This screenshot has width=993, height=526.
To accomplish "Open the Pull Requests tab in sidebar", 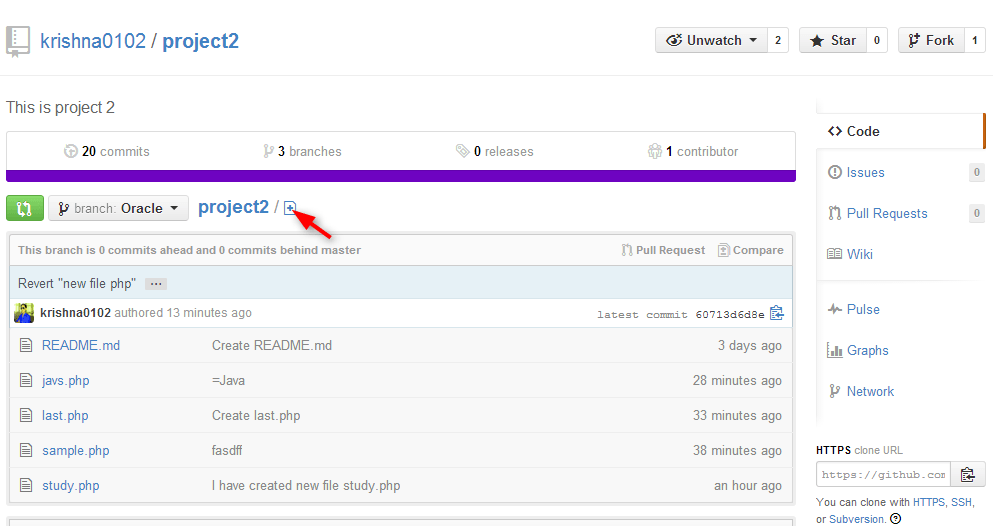I will [x=878, y=213].
